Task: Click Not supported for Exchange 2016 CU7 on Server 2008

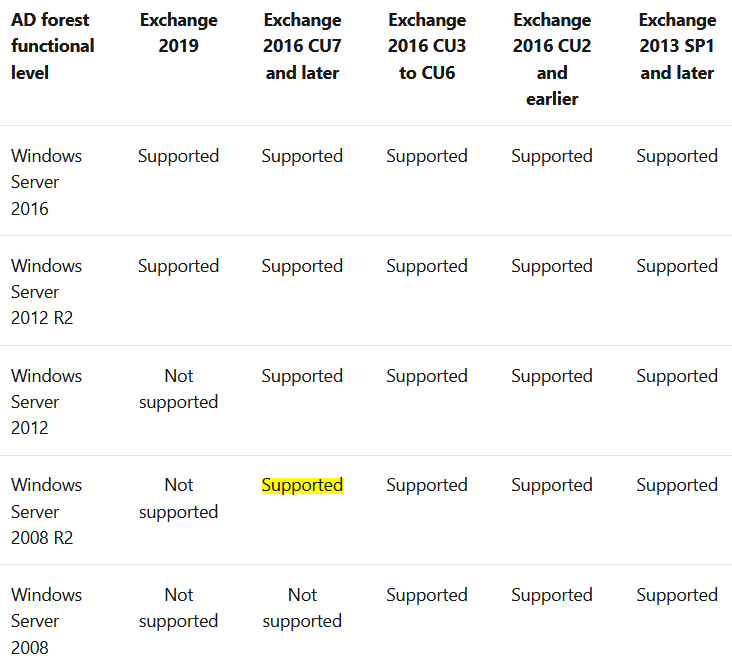Action: point(303,608)
